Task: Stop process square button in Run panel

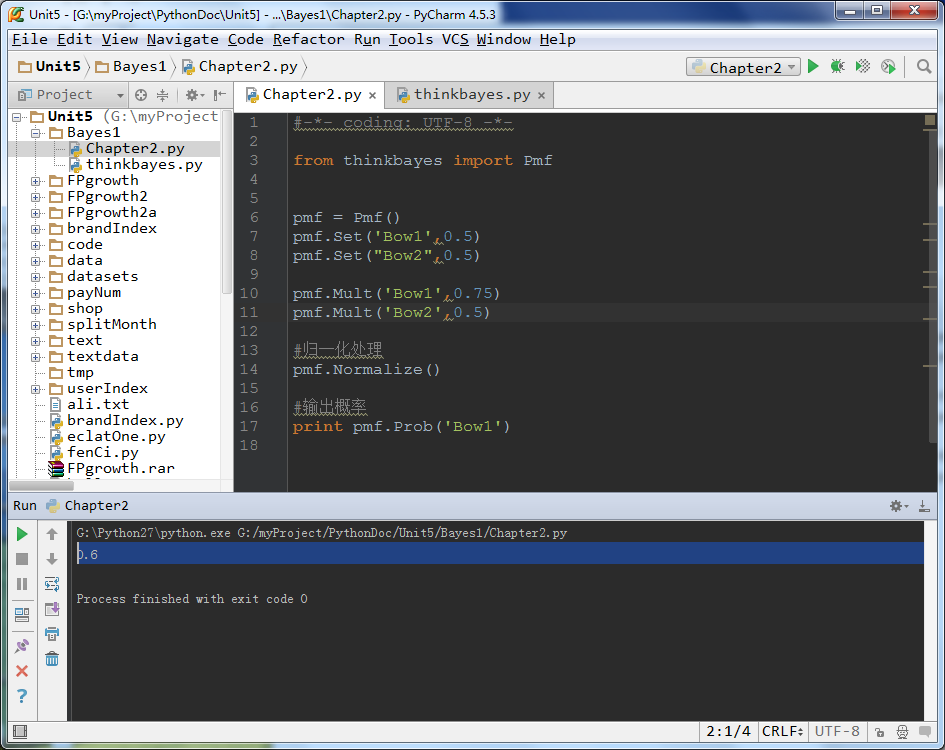Action: [x=22, y=559]
